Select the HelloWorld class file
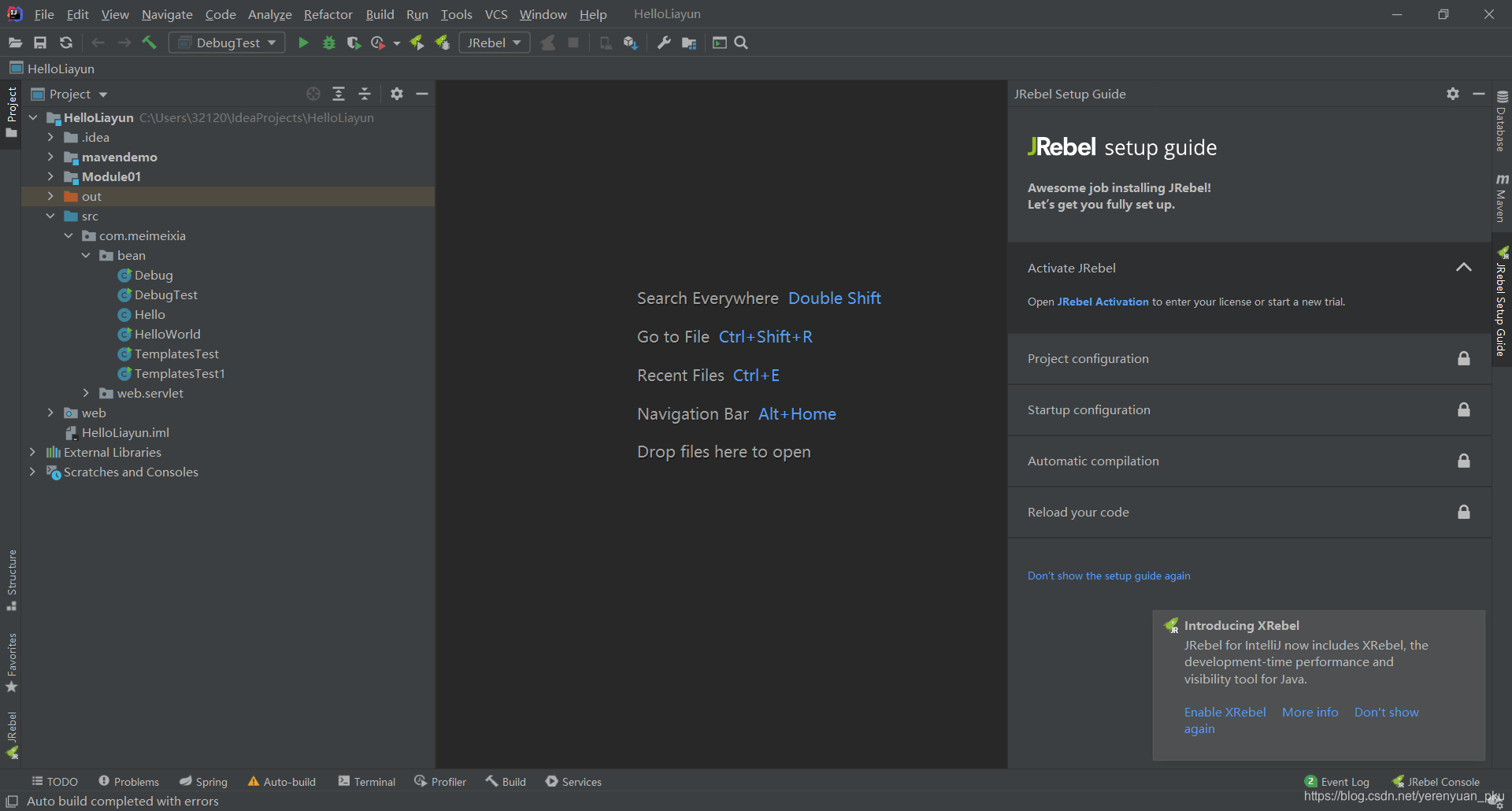The height and width of the screenshot is (811, 1512). coord(167,334)
